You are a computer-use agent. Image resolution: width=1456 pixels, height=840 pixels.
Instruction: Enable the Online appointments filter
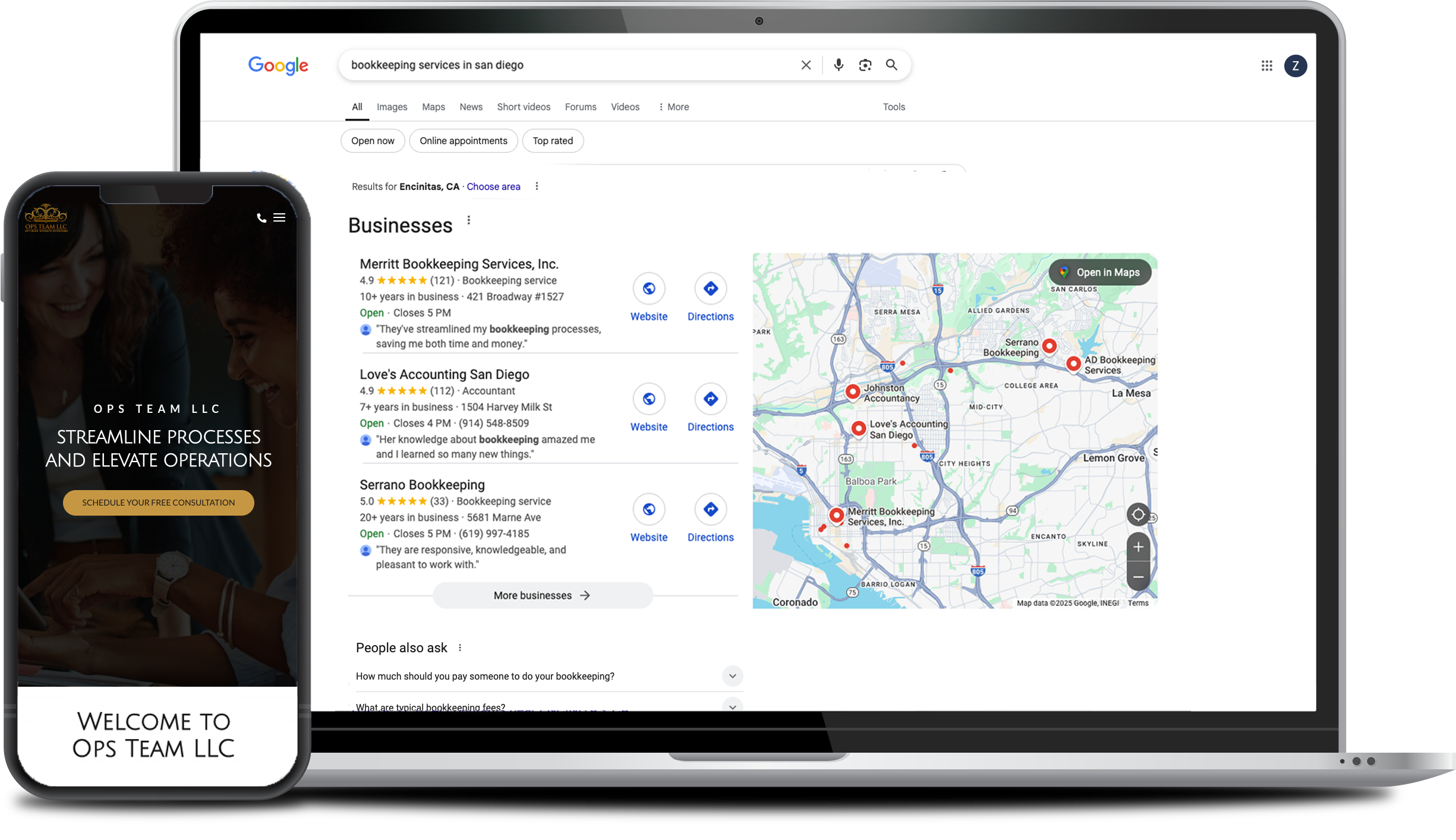pos(463,141)
